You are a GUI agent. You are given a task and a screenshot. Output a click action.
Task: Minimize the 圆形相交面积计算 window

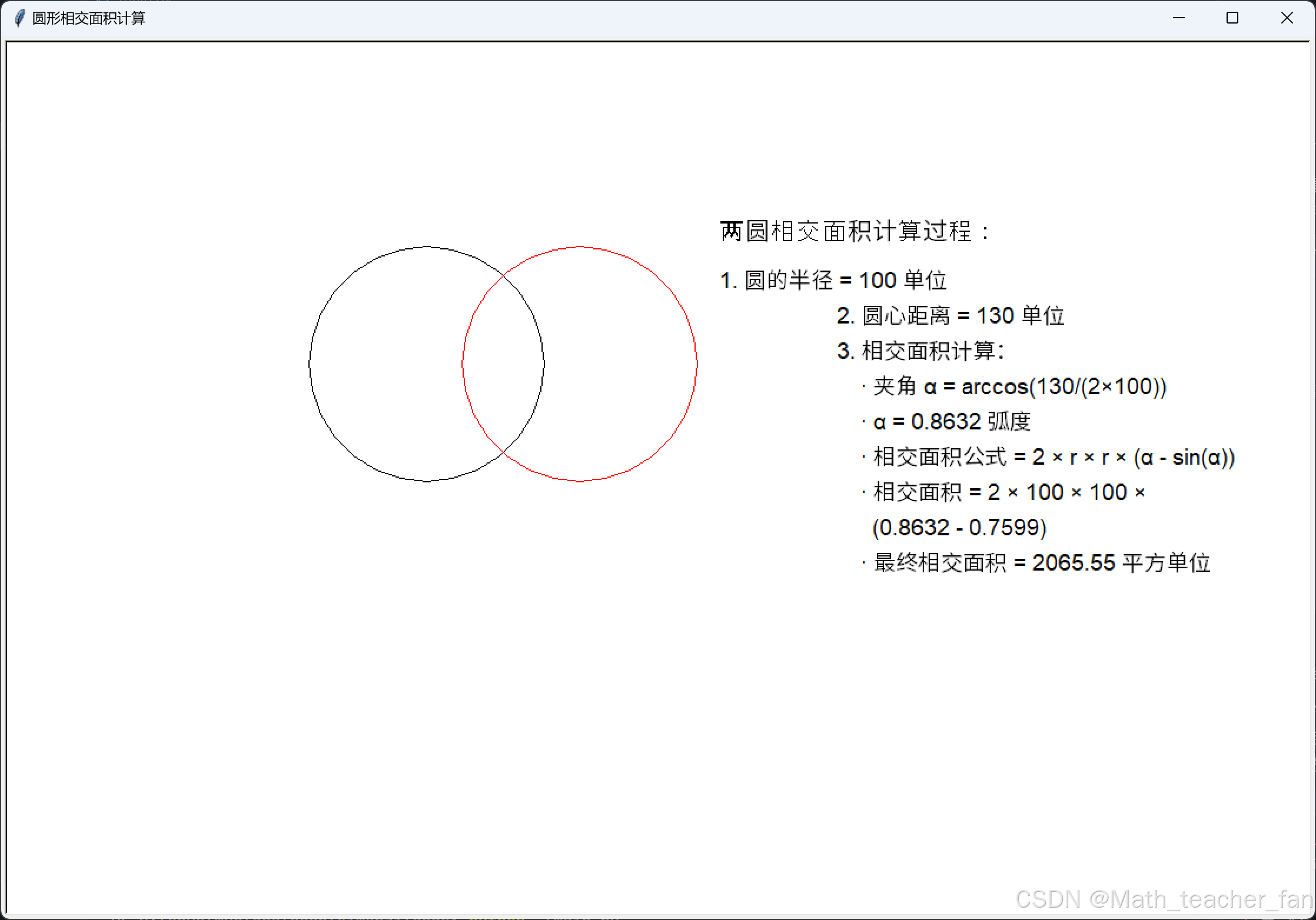[x=1178, y=18]
